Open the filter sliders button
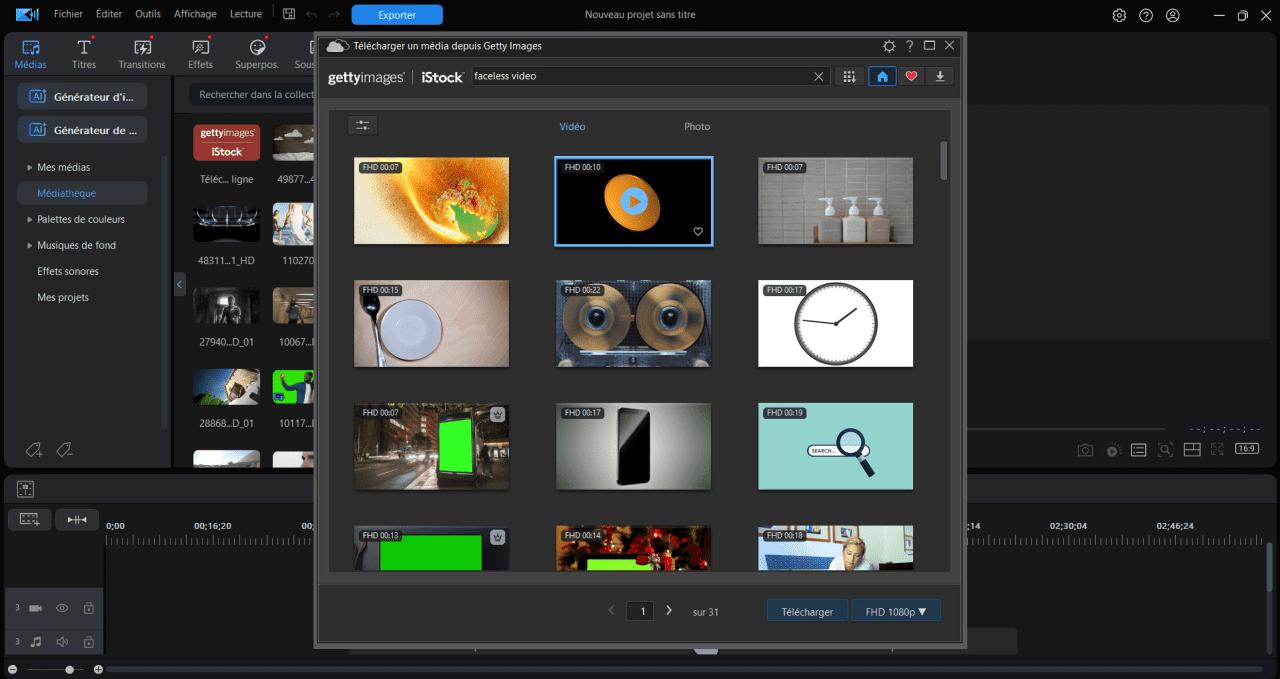The image size is (1280, 679). (363, 125)
